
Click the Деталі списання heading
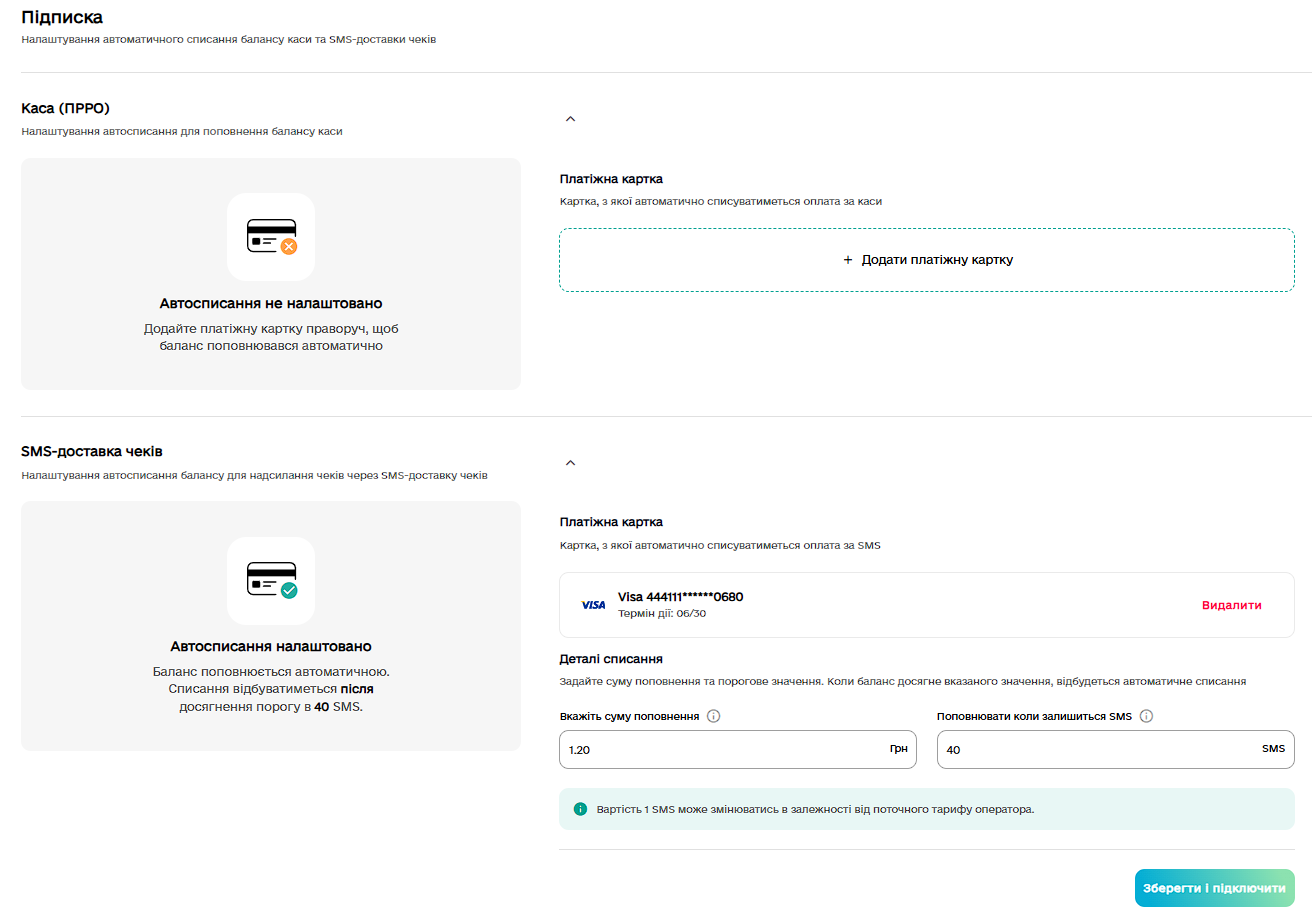click(611, 659)
